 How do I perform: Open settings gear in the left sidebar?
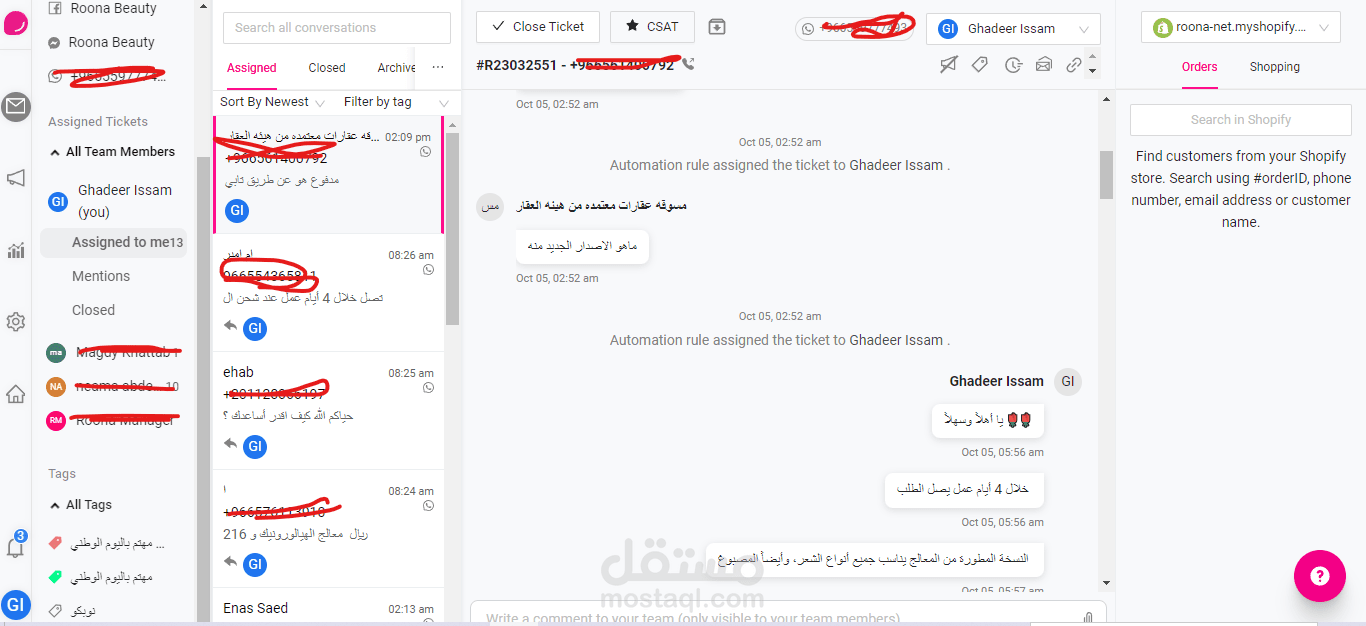click(15, 322)
